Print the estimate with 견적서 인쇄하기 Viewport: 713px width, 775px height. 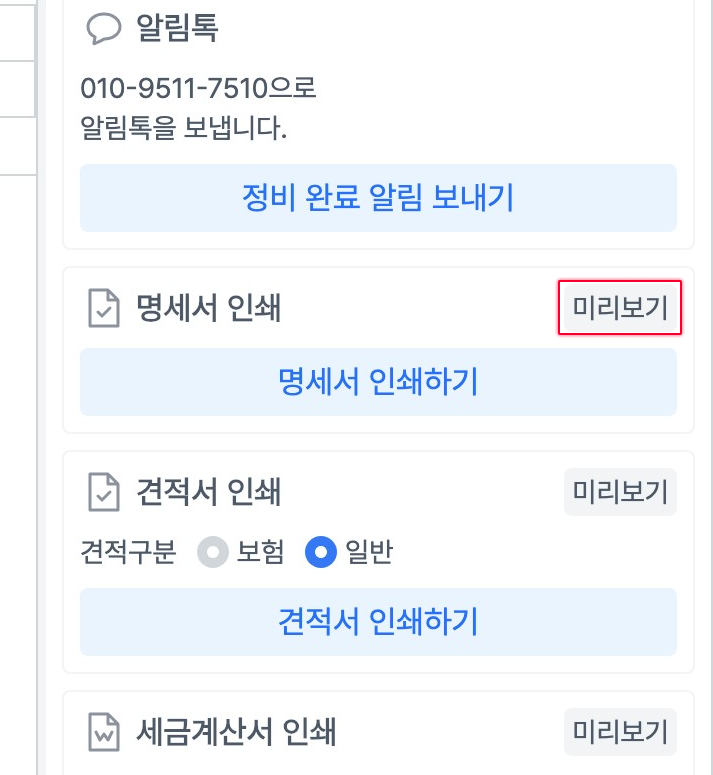coord(378,622)
